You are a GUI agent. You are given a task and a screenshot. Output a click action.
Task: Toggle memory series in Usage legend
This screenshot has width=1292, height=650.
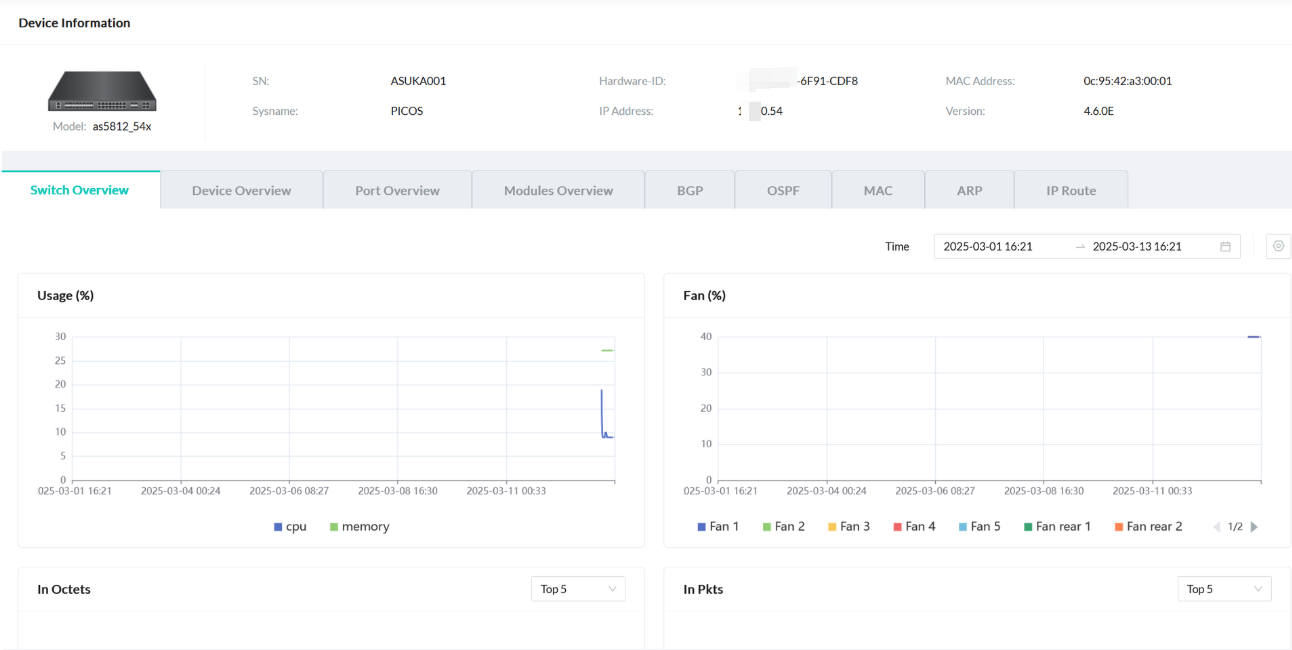click(359, 527)
